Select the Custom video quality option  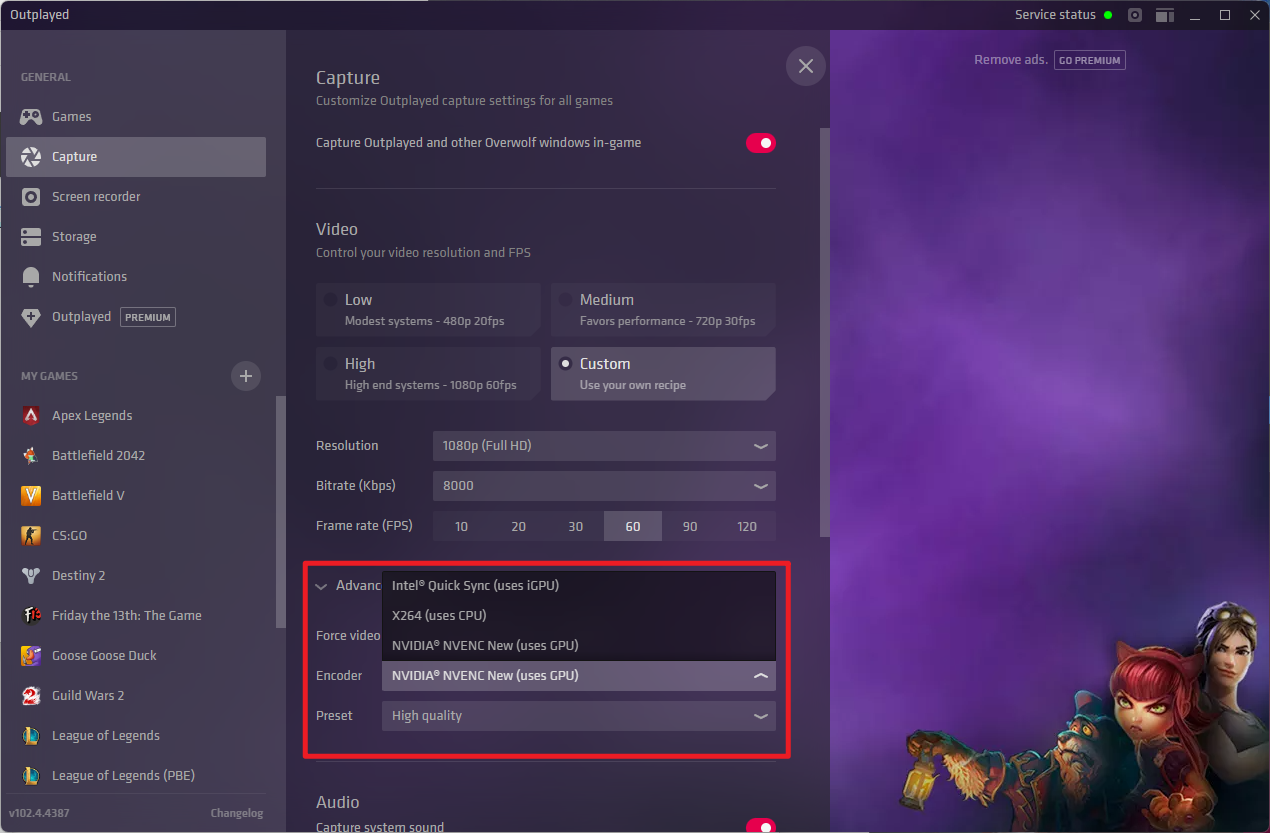click(663, 374)
